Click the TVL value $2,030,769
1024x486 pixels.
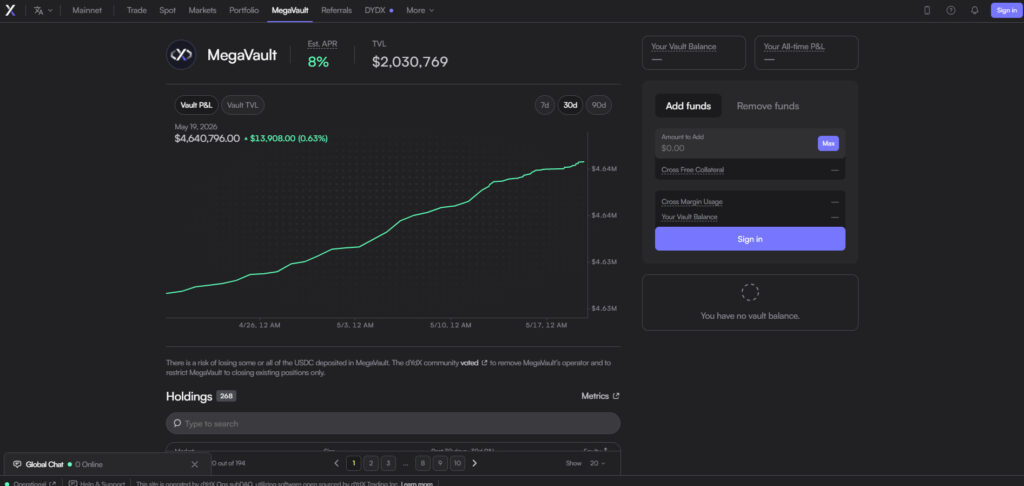[410, 62]
